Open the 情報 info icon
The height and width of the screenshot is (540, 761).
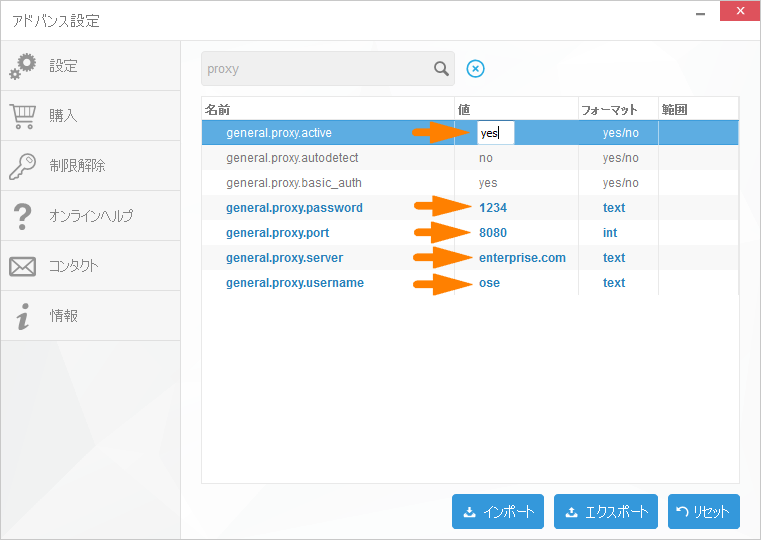22,316
